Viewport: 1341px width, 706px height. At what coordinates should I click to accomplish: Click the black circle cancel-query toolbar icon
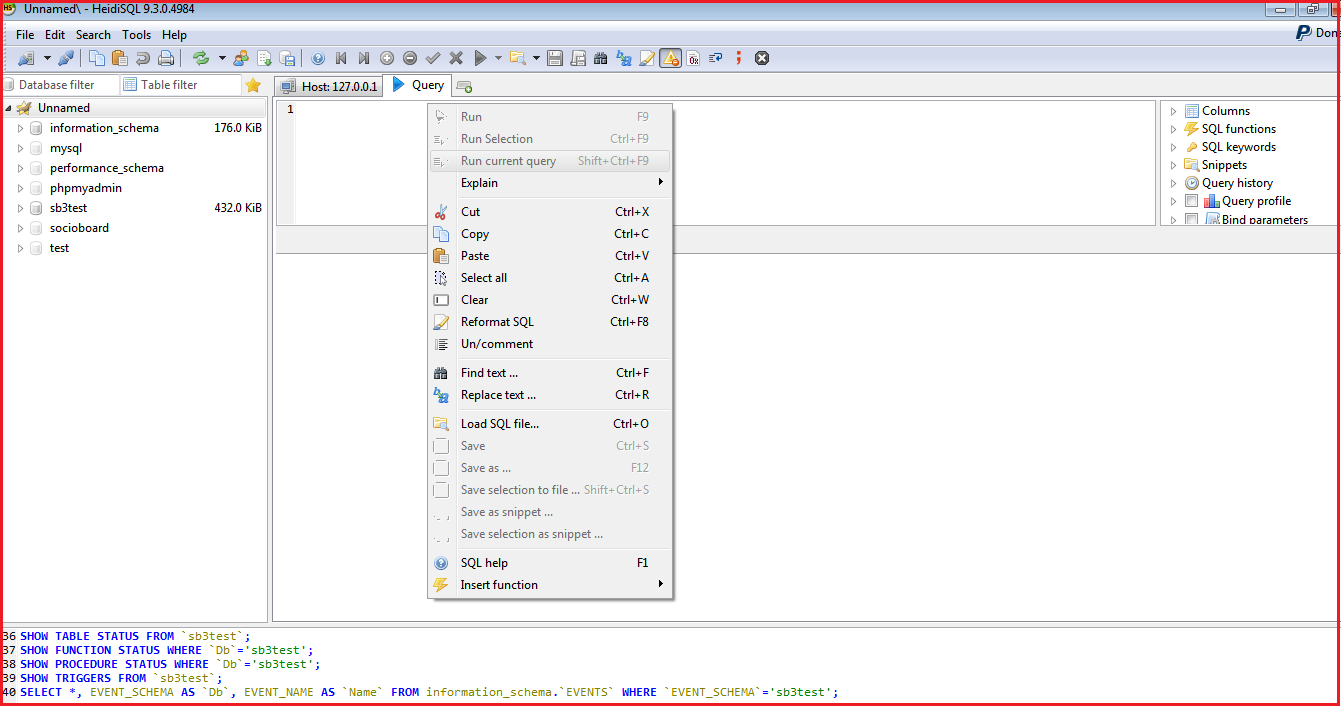pos(762,58)
